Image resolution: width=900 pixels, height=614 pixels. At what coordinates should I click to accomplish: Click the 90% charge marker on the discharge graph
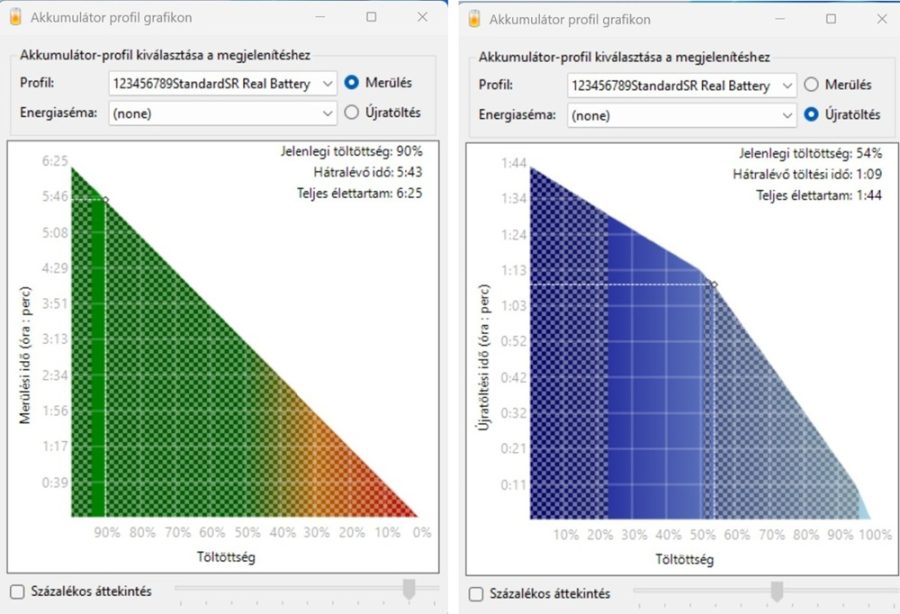[x=105, y=200]
